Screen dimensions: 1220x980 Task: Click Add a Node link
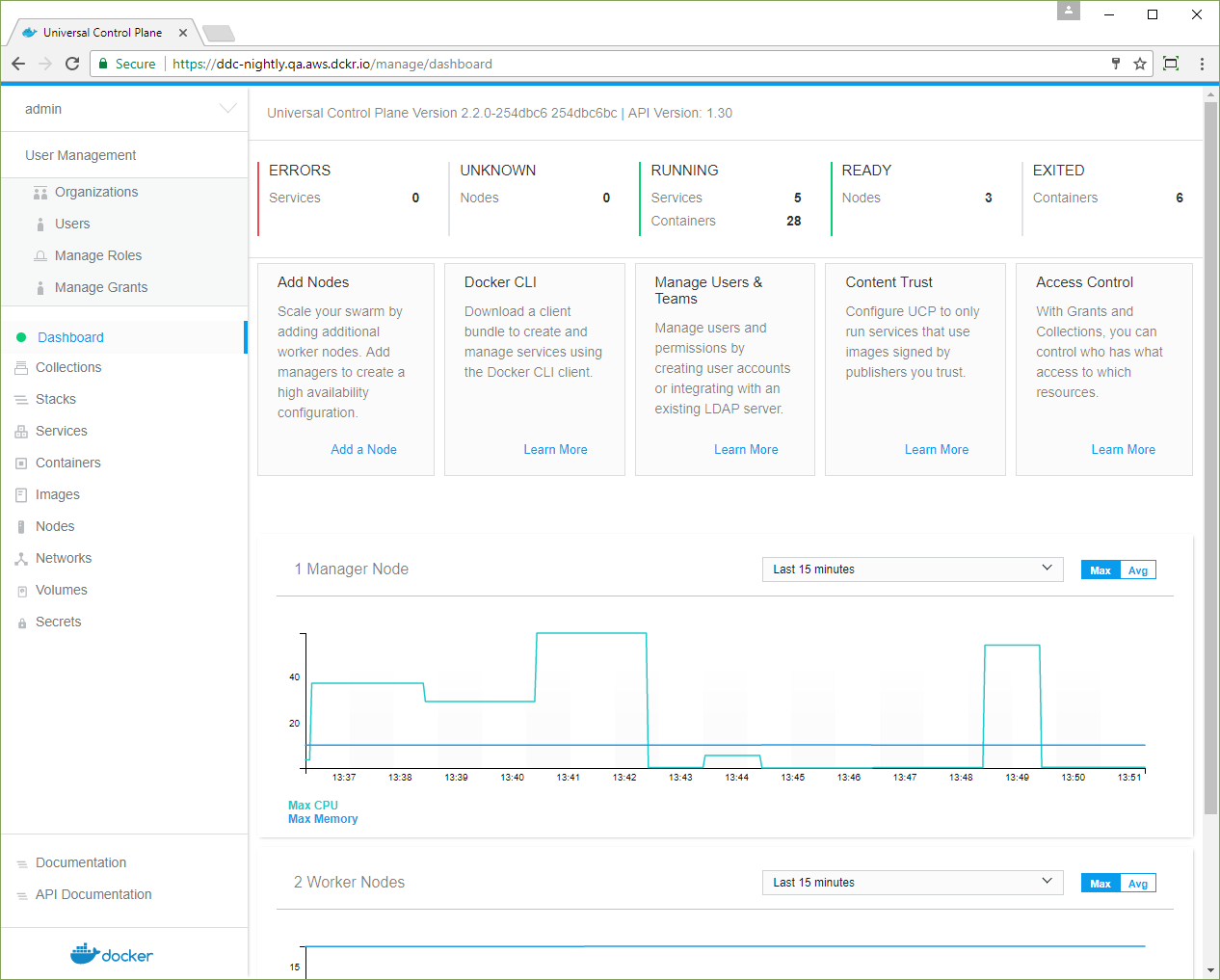pyautogui.click(x=363, y=449)
